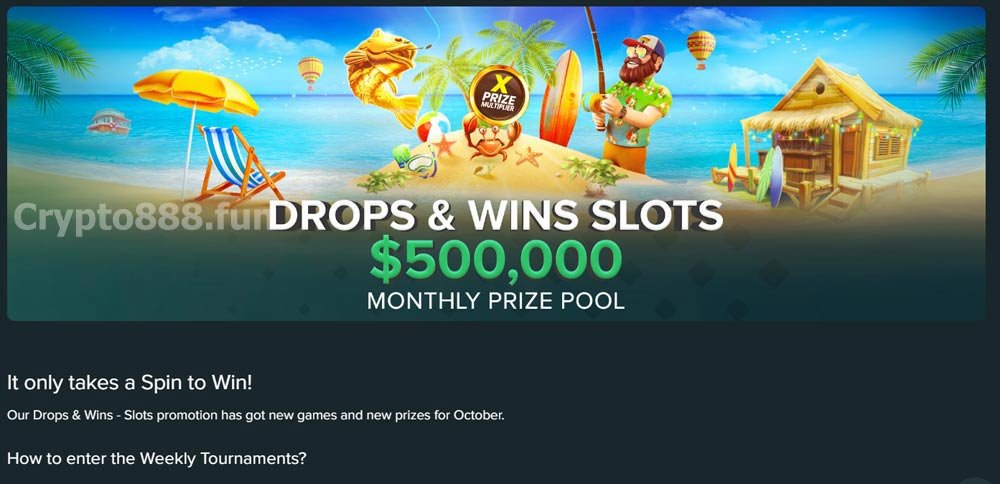Click the October Drops & Wins promotion paragraph

[256, 416]
